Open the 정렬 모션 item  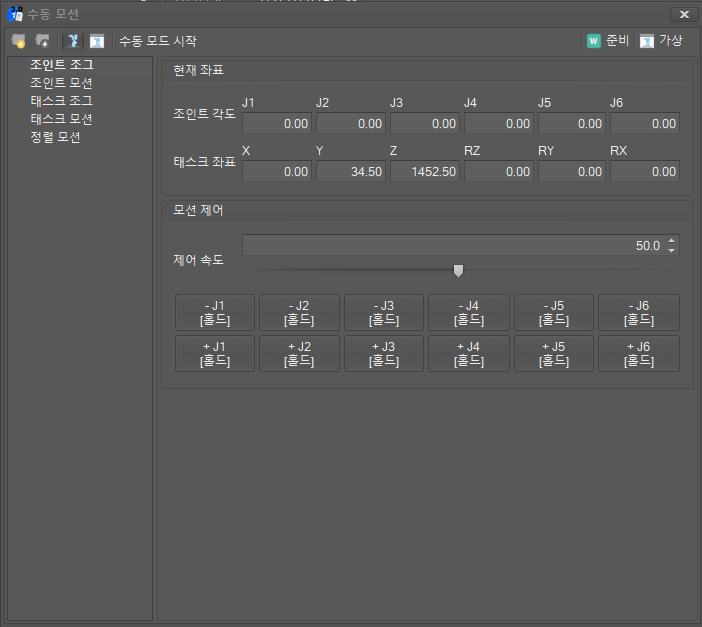pyautogui.click(x=55, y=137)
